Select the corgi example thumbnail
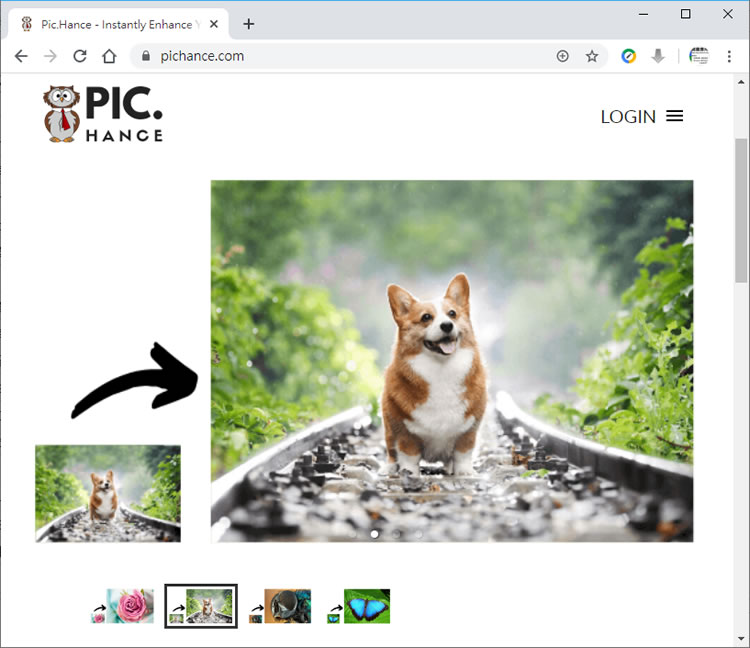This screenshot has width=750, height=648. point(201,606)
